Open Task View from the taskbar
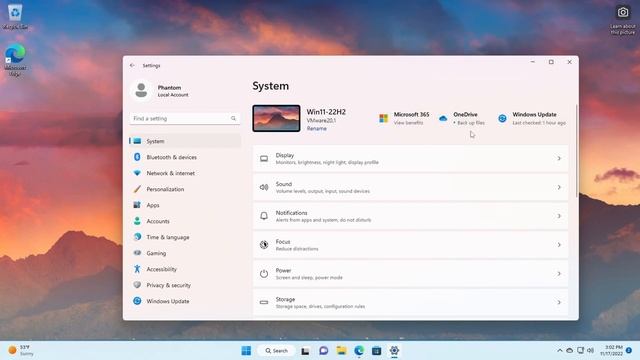Screen dimensions: 640x360 tap(305, 351)
